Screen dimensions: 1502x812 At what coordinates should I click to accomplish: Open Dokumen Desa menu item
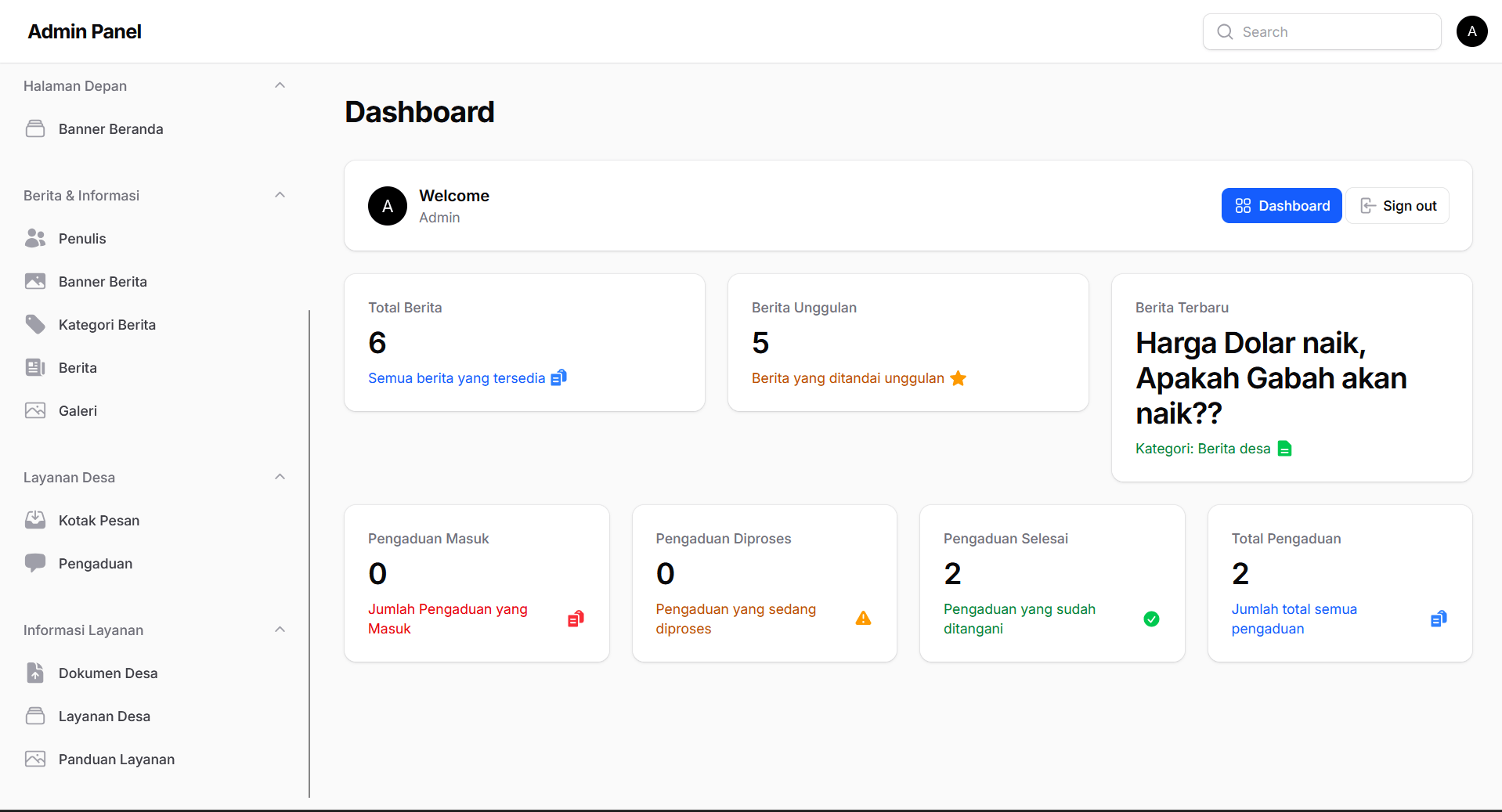coord(154,673)
